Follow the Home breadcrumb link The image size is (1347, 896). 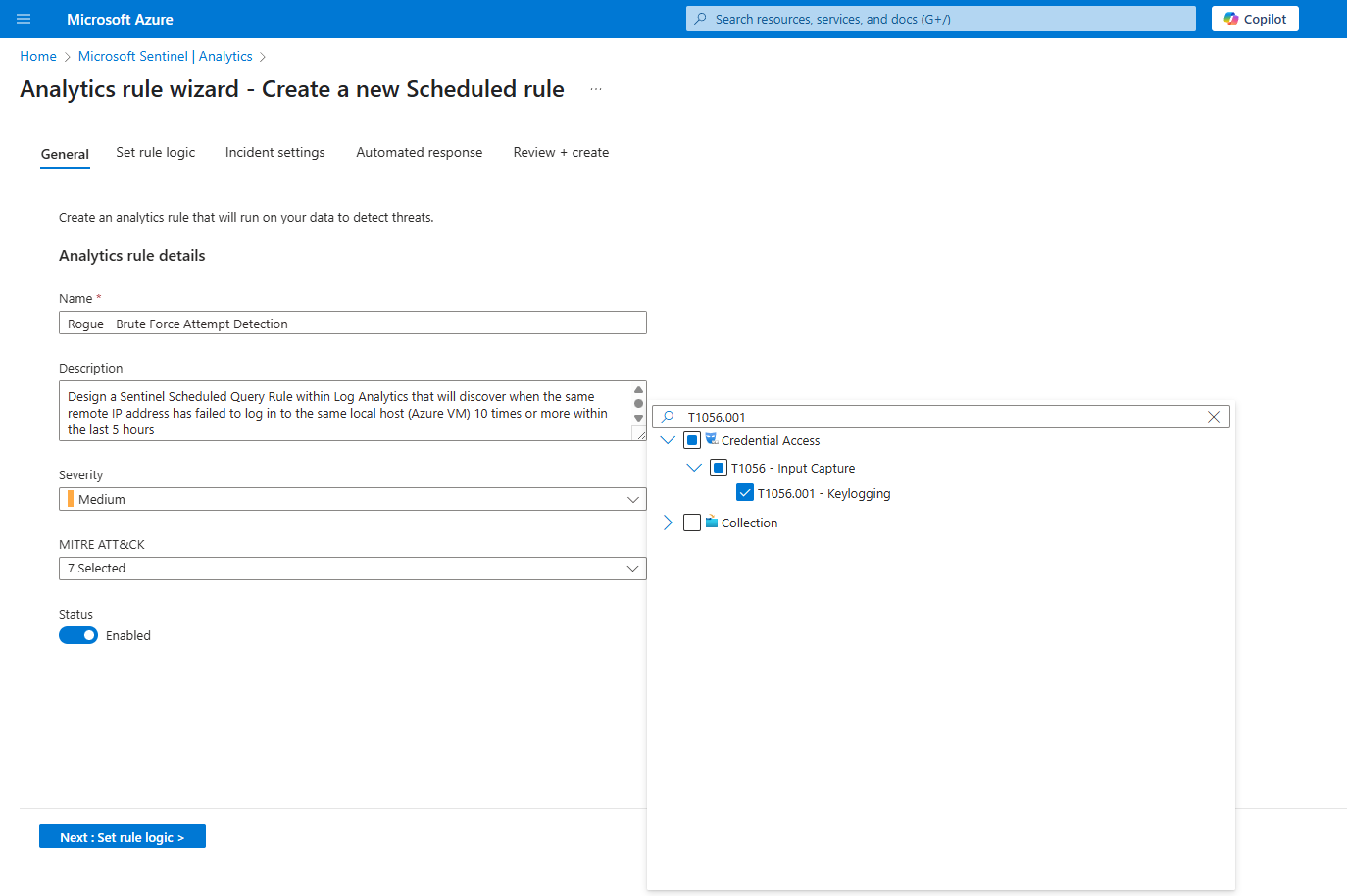[x=38, y=56]
